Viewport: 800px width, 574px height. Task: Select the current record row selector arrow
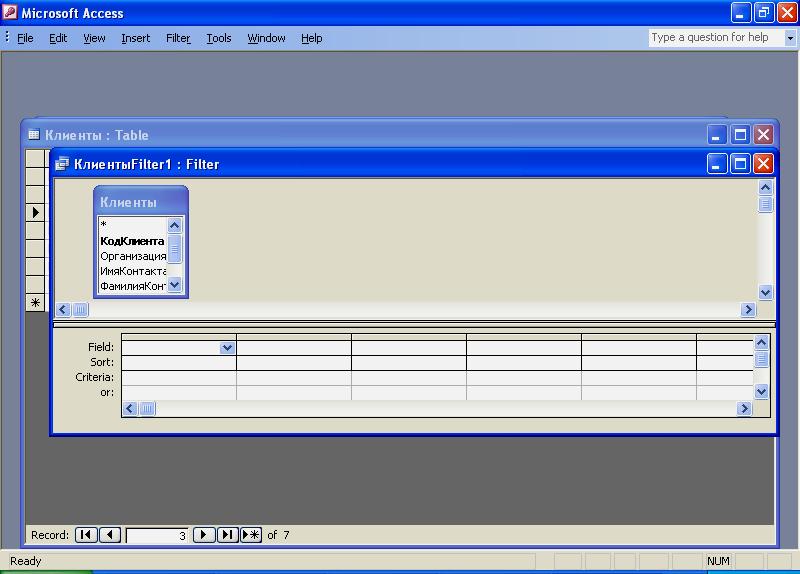coord(35,212)
